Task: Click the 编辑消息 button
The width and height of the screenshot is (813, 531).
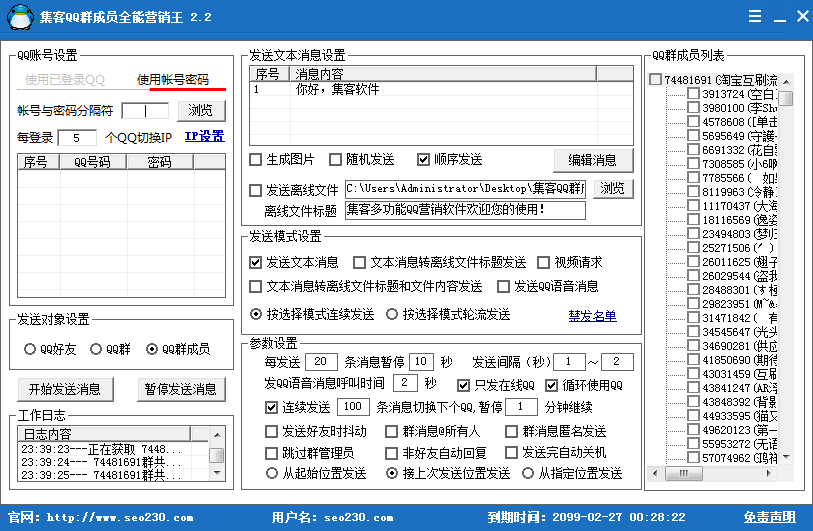Action: [593, 160]
